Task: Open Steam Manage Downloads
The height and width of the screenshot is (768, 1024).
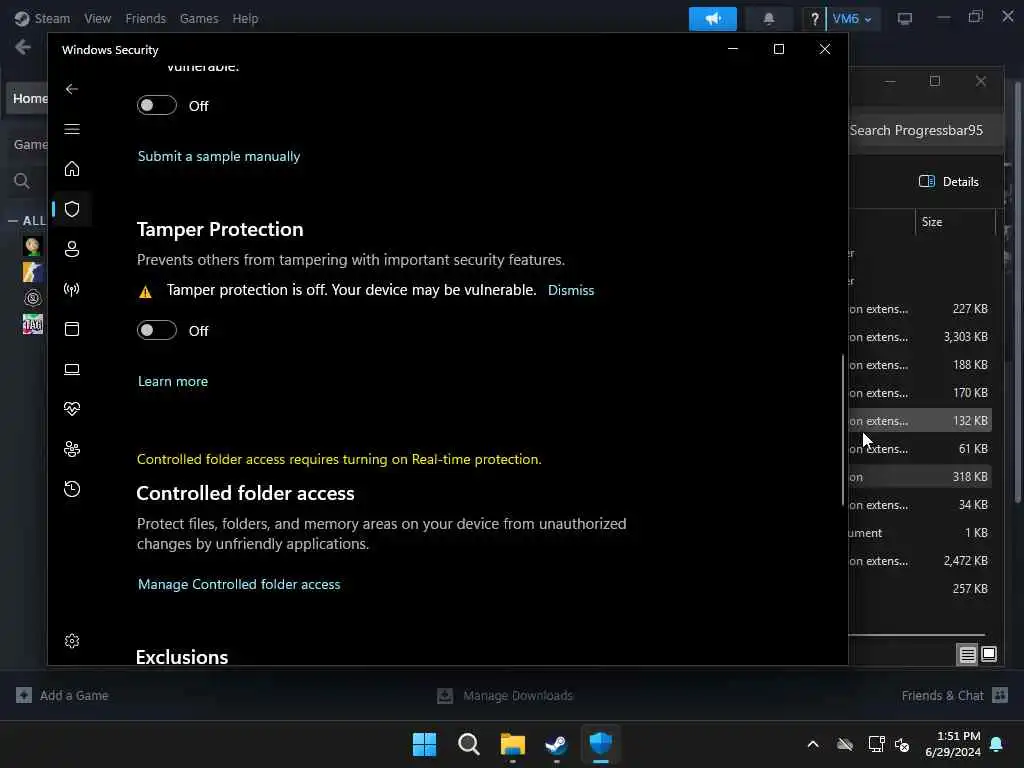Action: pos(505,696)
